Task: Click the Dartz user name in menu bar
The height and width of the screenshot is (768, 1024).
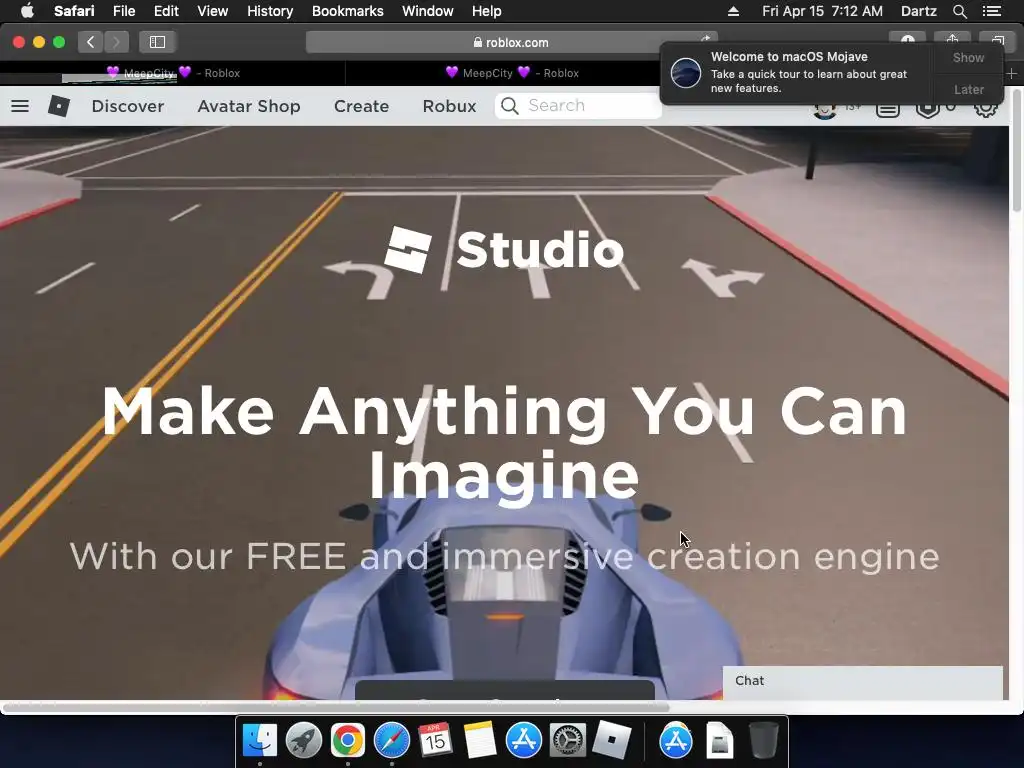Action: (918, 11)
